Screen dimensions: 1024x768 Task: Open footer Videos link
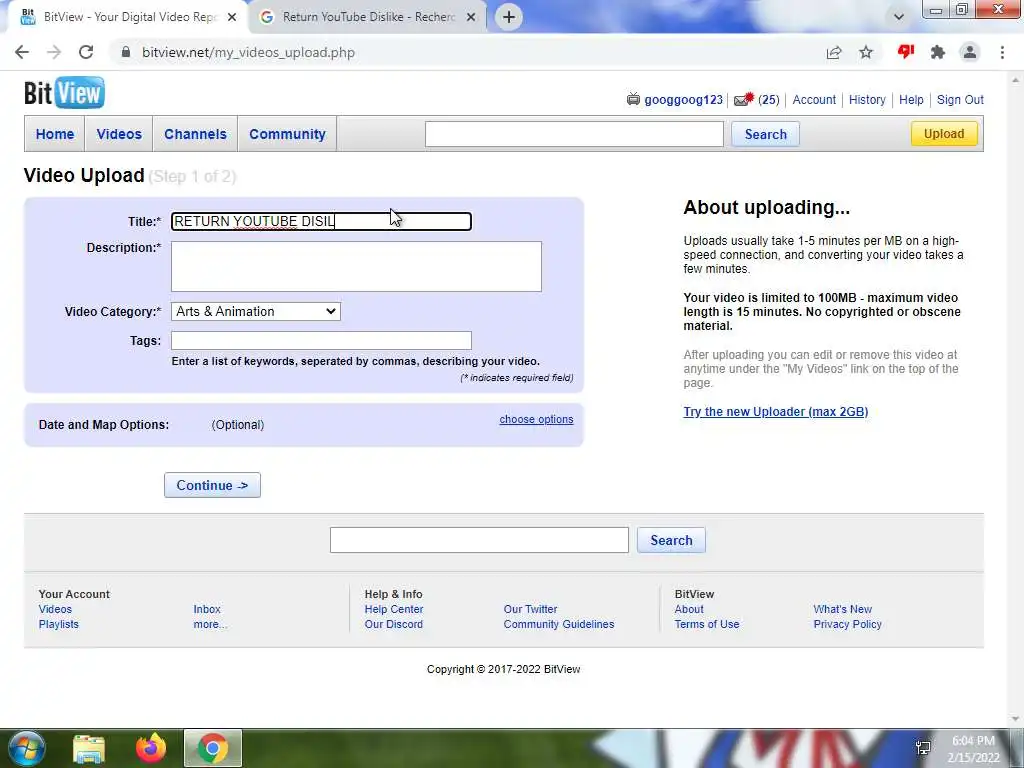56,609
